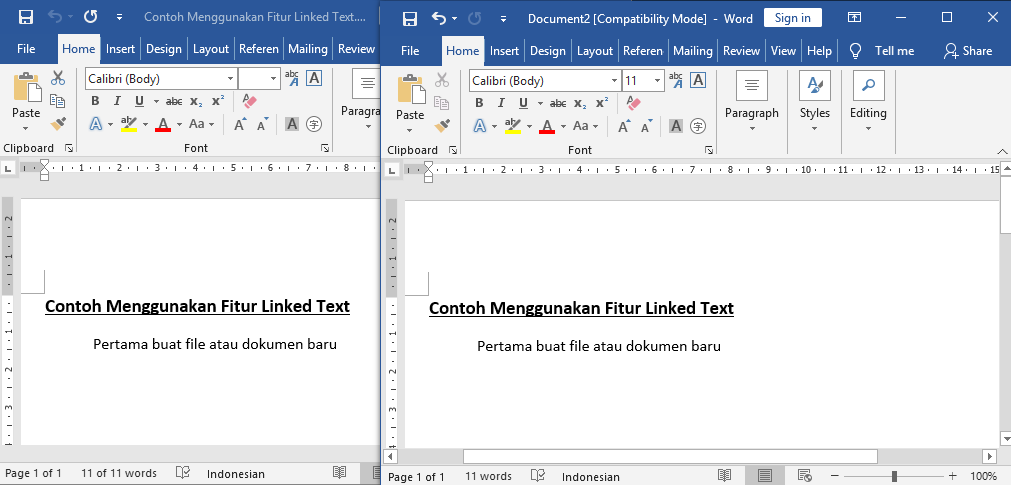Click Phonetic Guide icon in Document2 window
This screenshot has width=1011, height=485.
676,80
